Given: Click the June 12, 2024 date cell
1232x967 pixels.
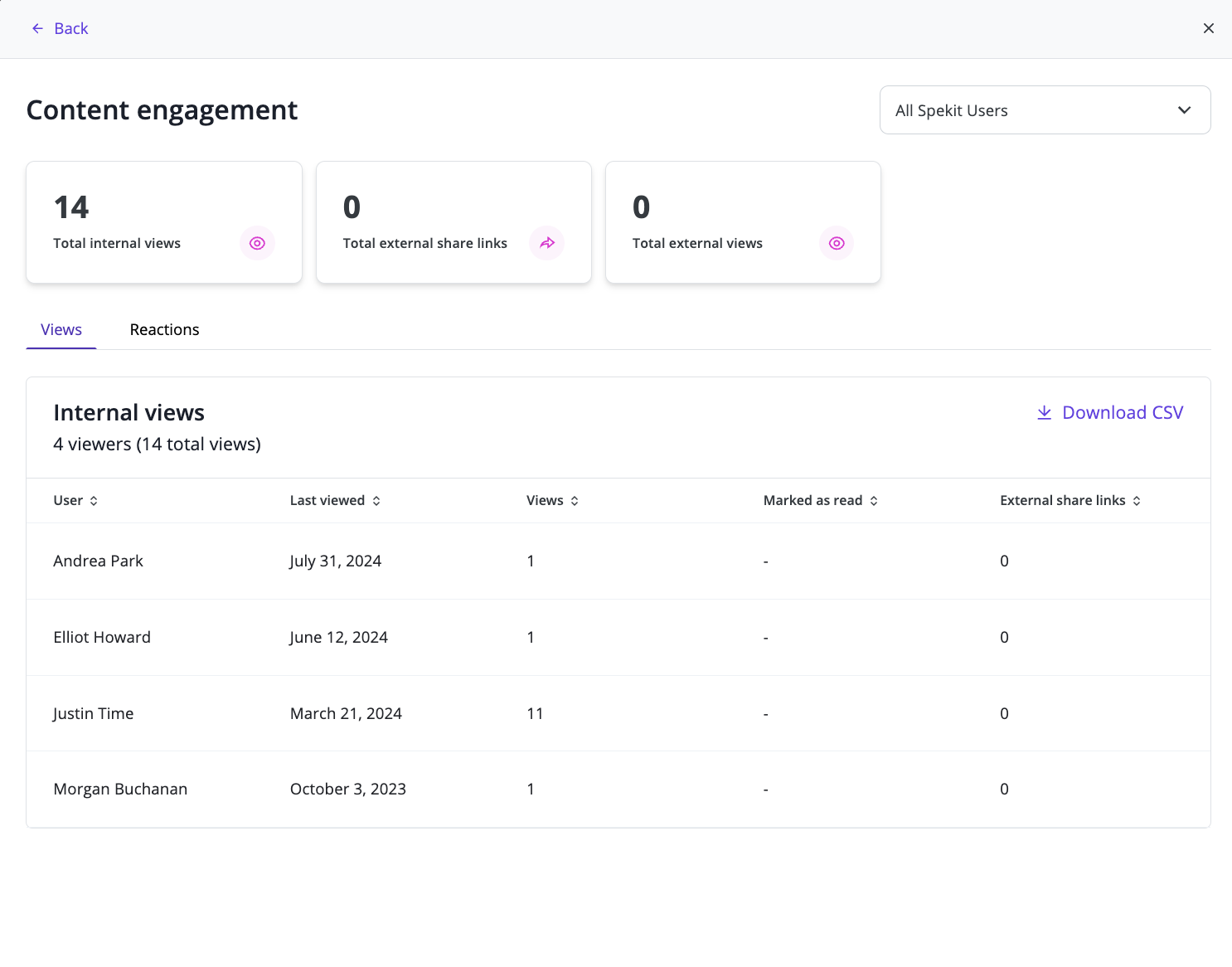Looking at the screenshot, I should [338, 638].
